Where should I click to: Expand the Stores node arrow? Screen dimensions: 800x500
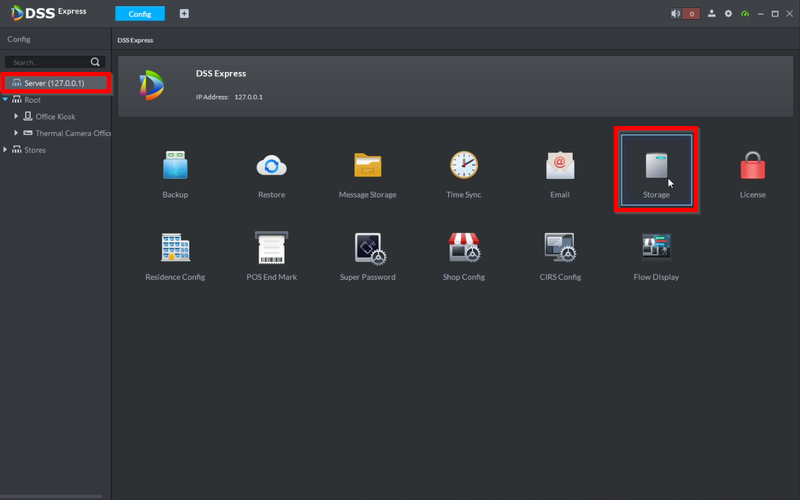pos(5,149)
